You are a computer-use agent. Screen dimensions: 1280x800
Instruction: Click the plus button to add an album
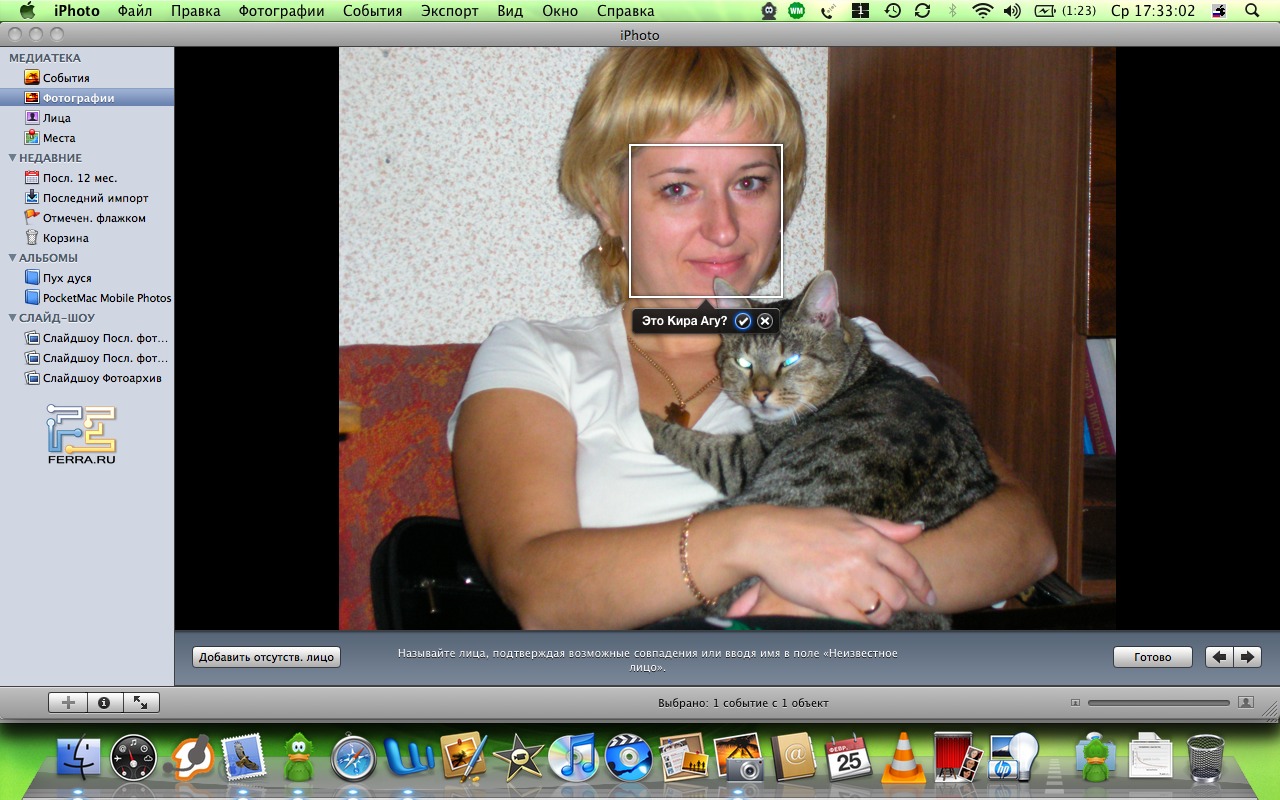tap(68, 703)
